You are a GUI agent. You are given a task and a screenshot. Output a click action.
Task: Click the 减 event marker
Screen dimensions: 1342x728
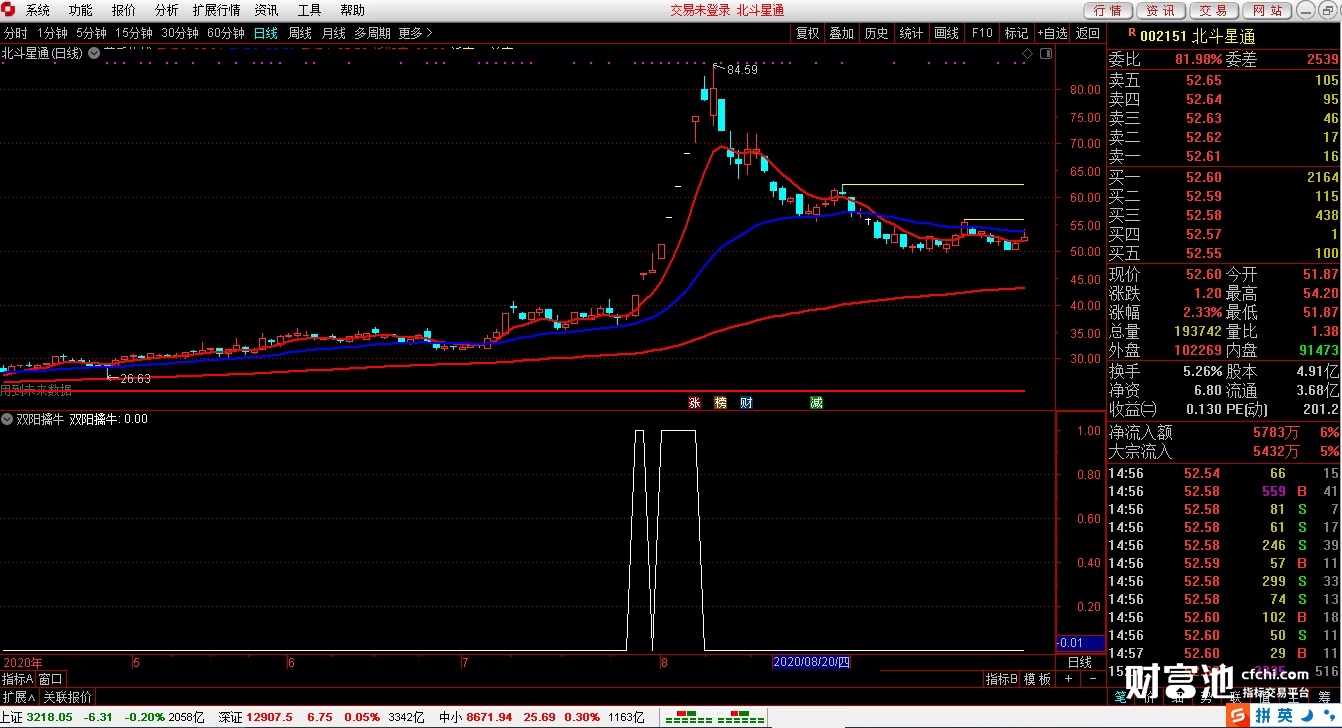coord(816,402)
